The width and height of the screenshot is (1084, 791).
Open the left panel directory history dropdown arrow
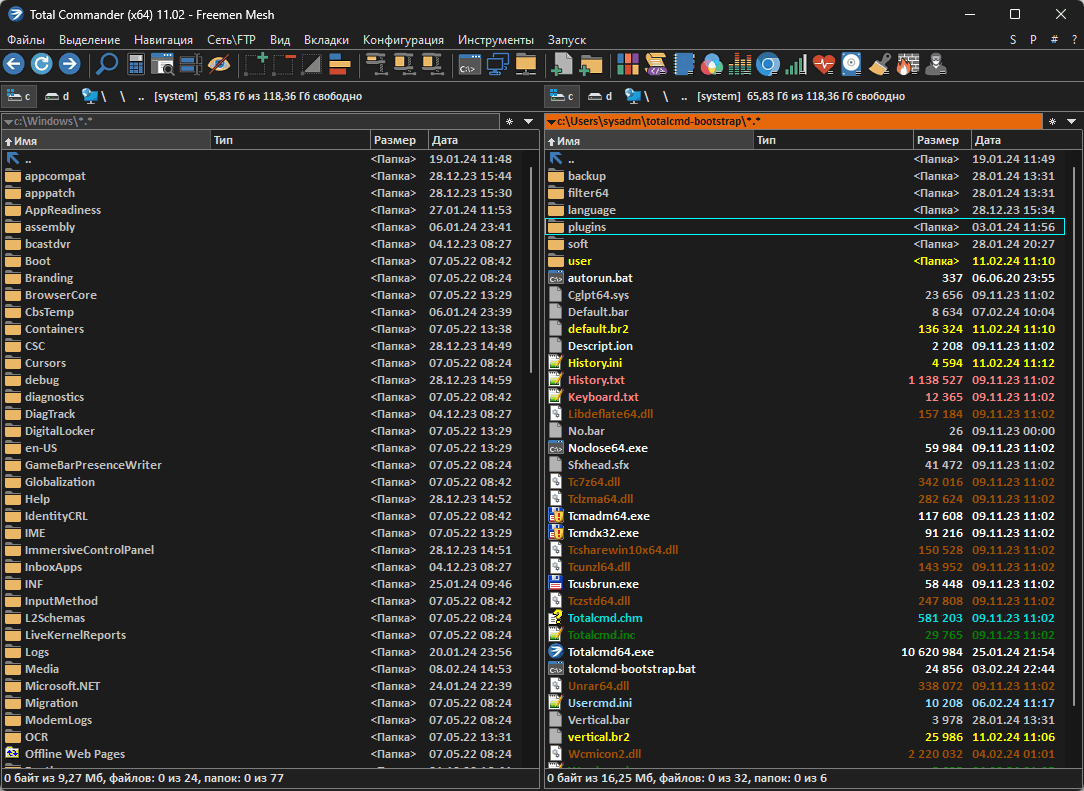click(529, 121)
